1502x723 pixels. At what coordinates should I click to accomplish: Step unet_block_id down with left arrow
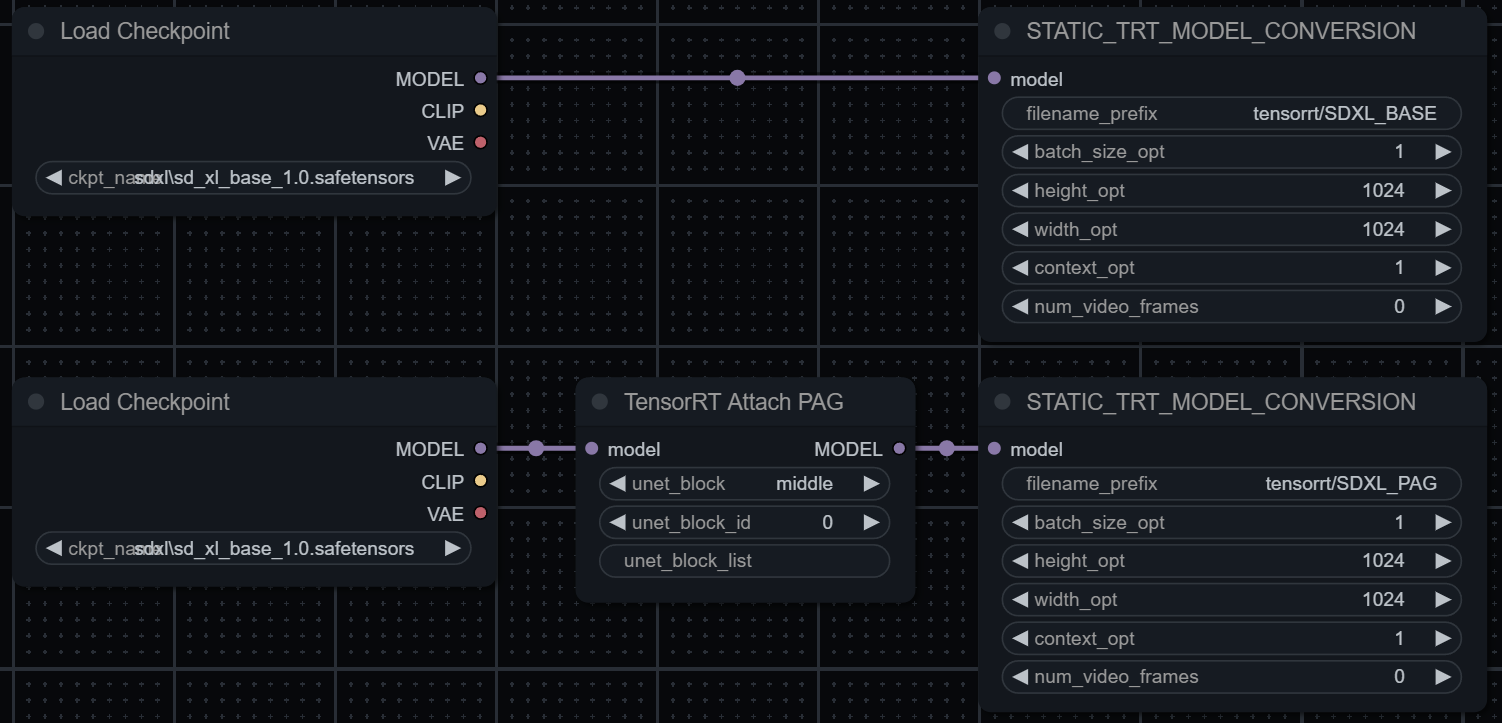click(616, 522)
